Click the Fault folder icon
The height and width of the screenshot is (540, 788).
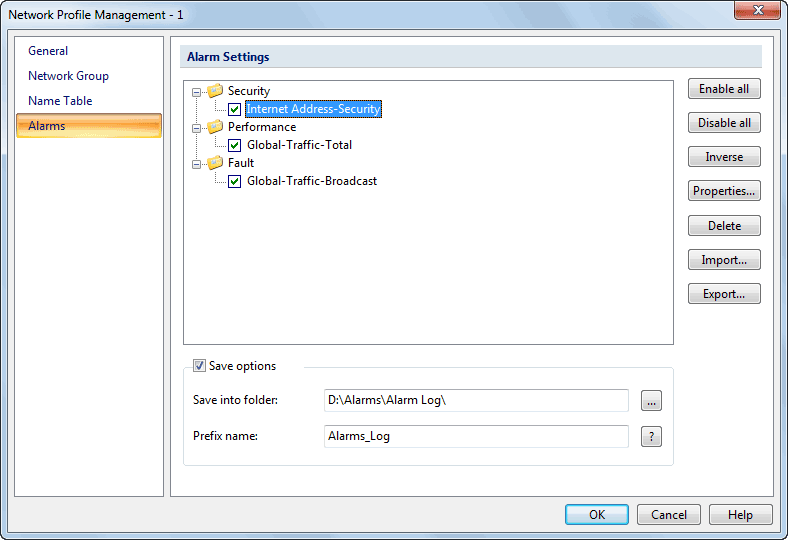(215, 163)
